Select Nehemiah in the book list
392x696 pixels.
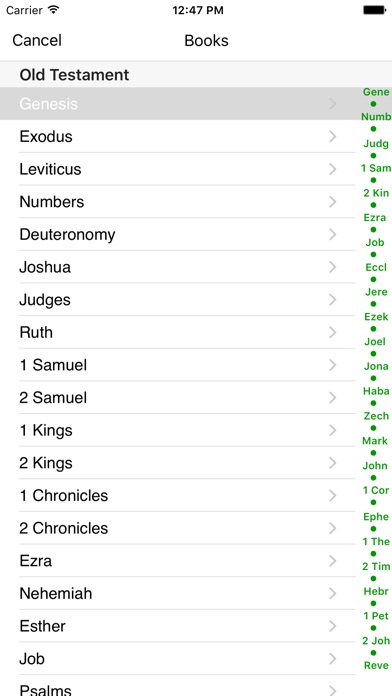coord(178,593)
